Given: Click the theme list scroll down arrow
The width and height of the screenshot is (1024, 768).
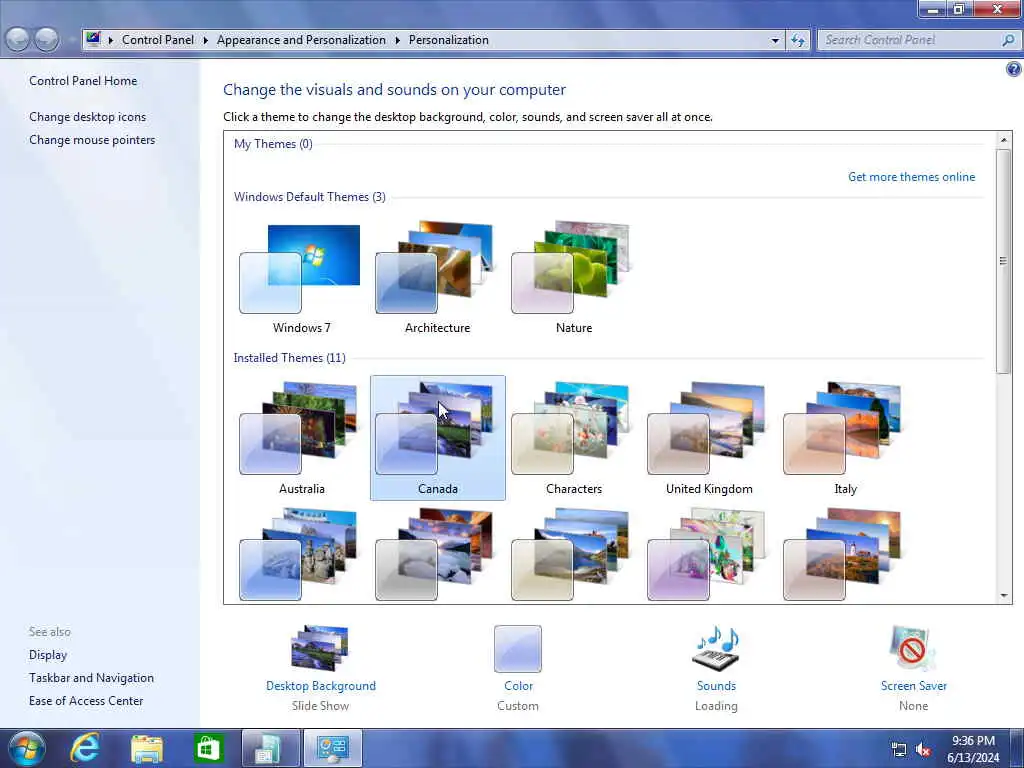Looking at the screenshot, I should pyautogui.click(x=1004, y=595).
